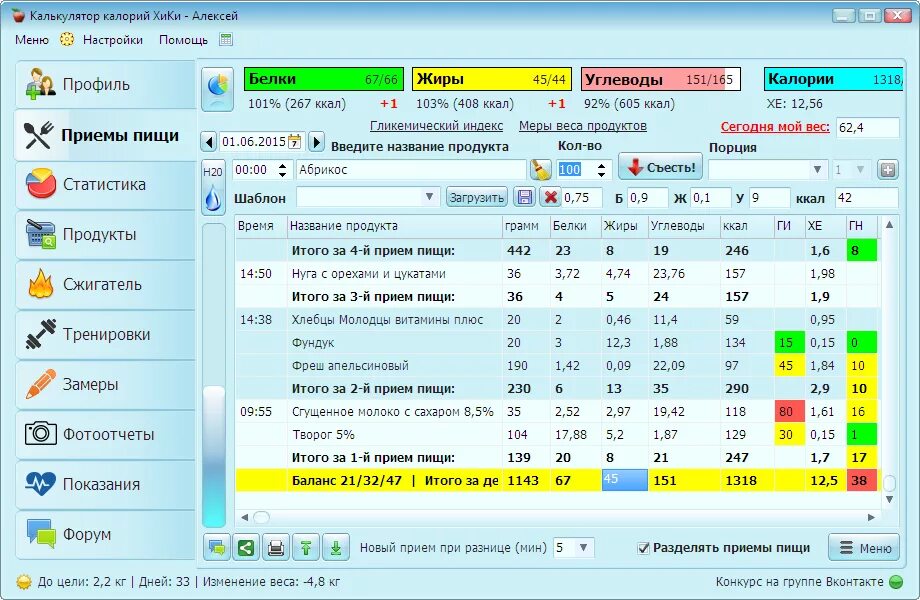Go to previous day arrow

click(209, 141)
